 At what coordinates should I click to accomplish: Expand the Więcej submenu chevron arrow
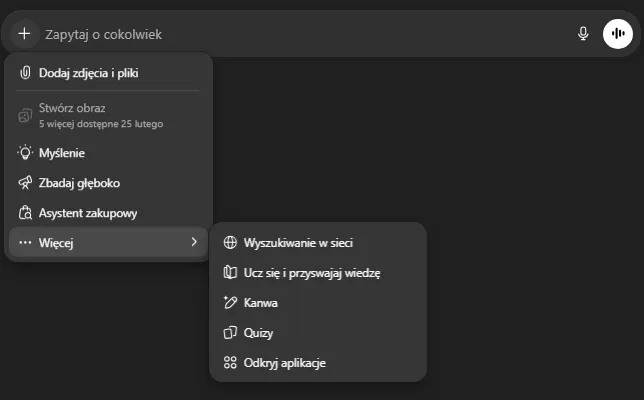[x=194, y=242]
